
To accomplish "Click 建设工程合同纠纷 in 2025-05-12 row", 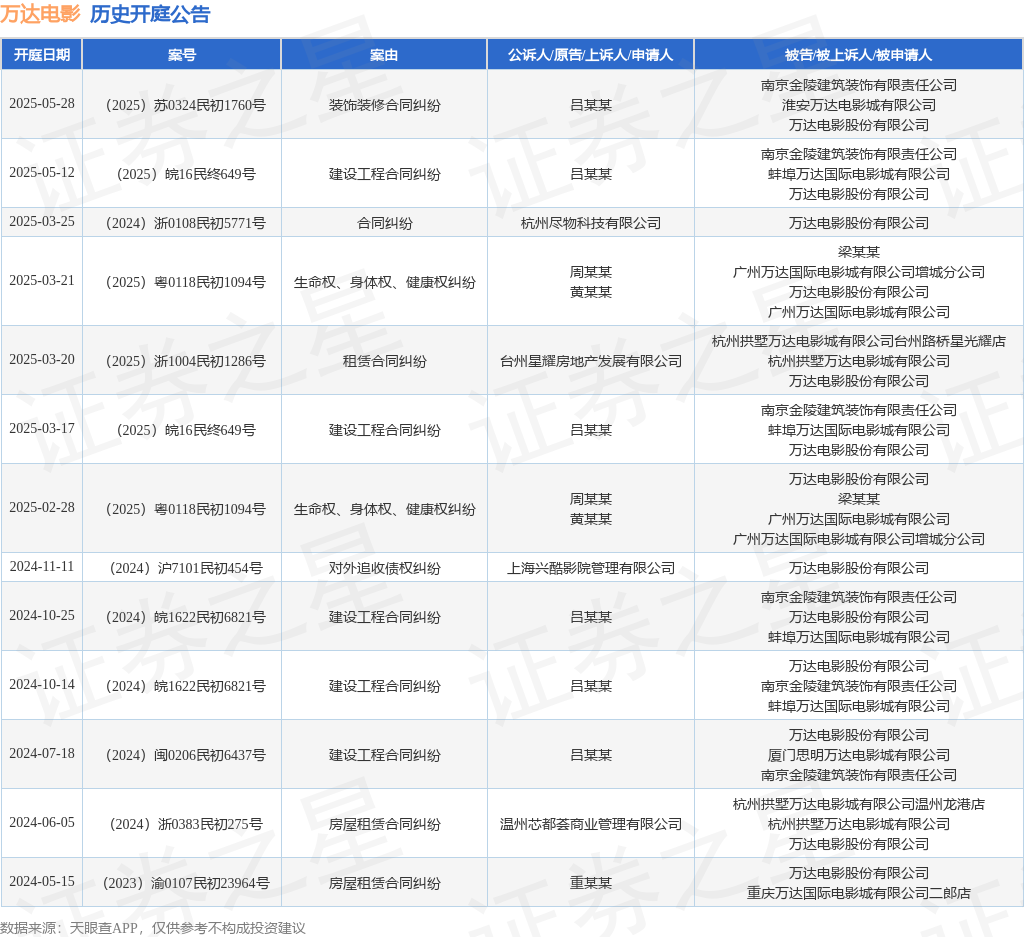I will (x=384, y=174).
